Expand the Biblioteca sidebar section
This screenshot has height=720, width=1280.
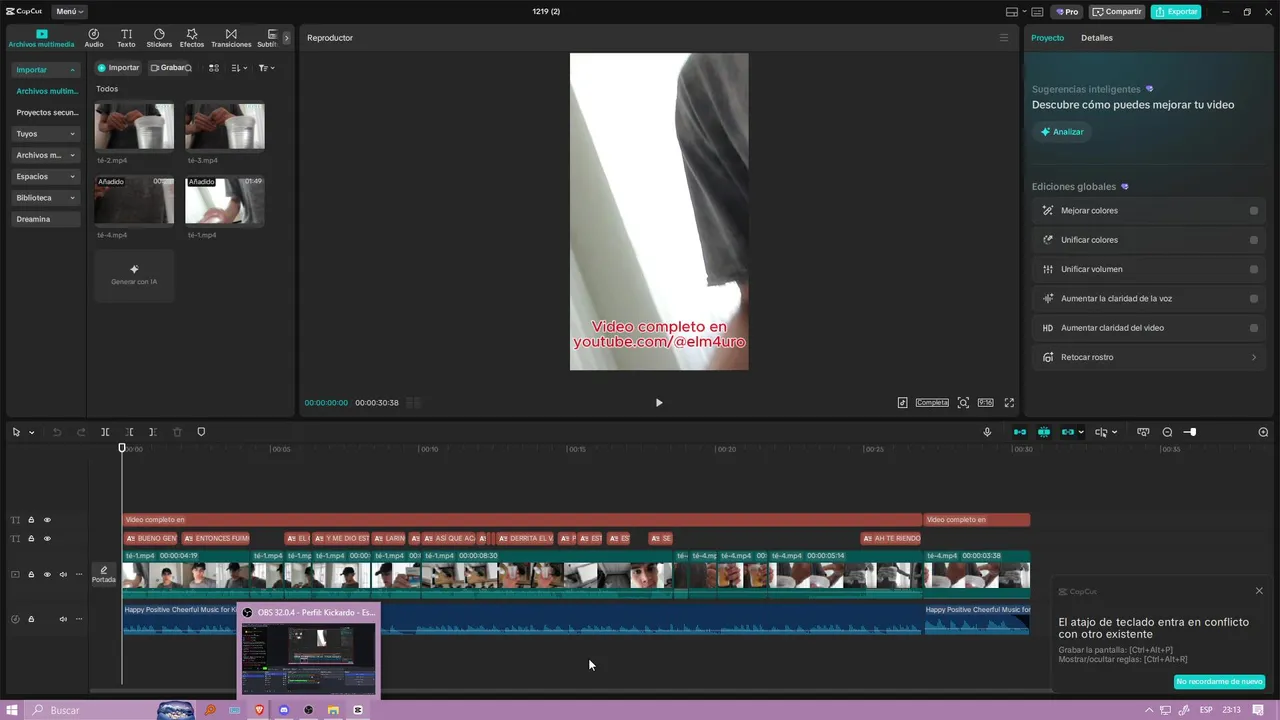pyautogui.click(x=46, y=198)
